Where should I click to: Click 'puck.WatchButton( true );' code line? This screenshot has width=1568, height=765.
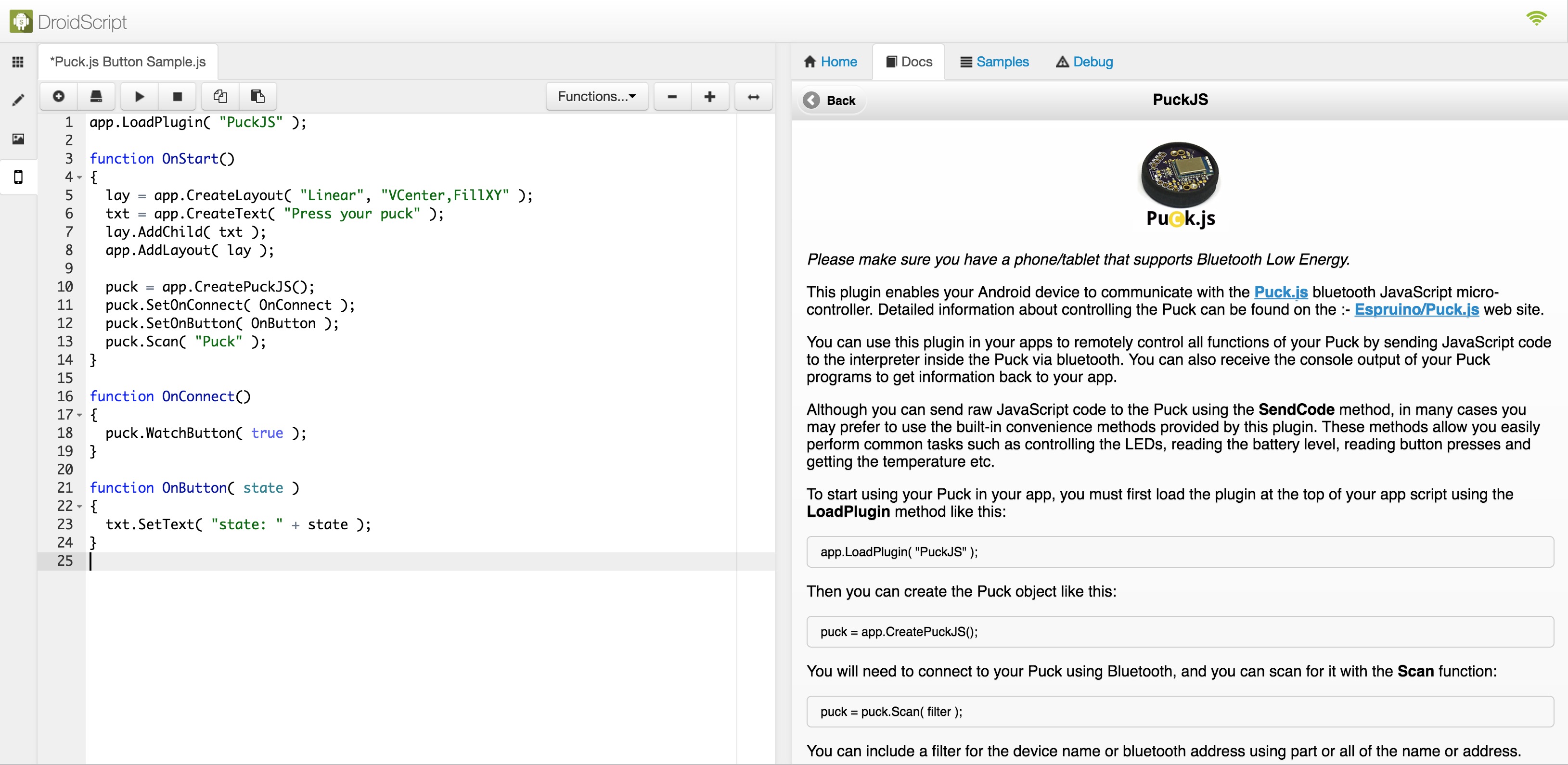pyautogui.click(x=206, y=433)
